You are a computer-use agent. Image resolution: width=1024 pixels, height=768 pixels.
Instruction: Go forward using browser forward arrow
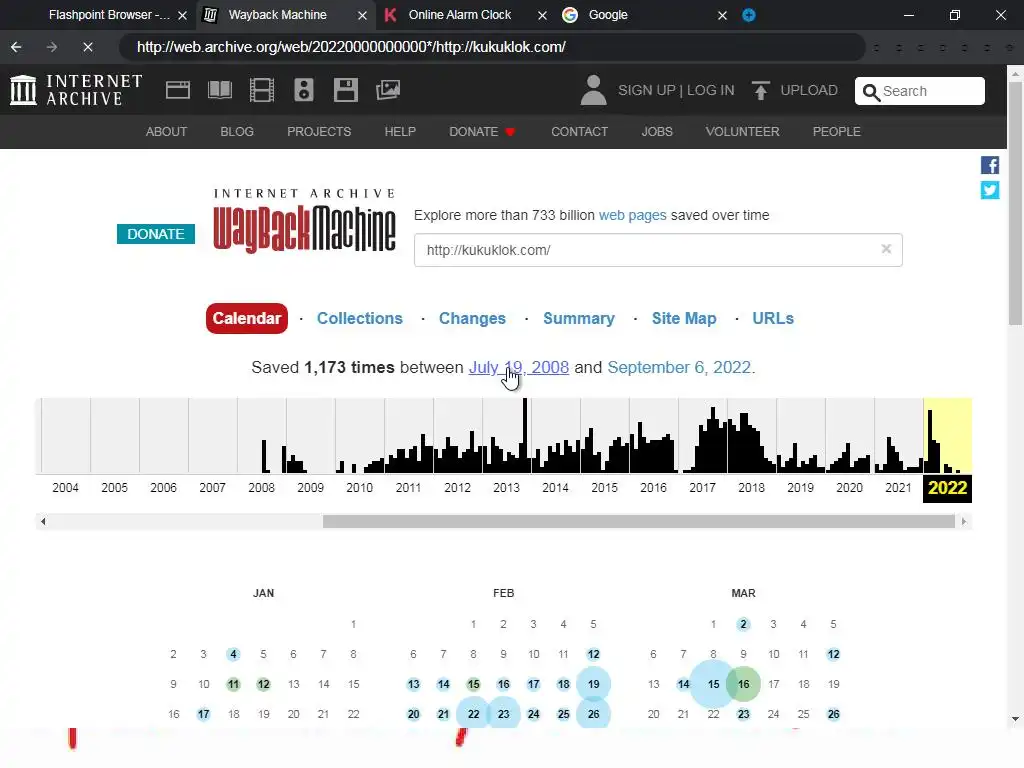click(x=52, y=47)
